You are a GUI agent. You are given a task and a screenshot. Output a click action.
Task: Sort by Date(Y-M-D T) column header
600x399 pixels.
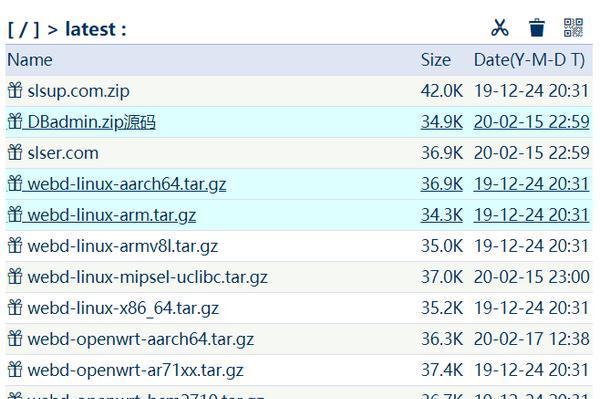tap(529, 60)
